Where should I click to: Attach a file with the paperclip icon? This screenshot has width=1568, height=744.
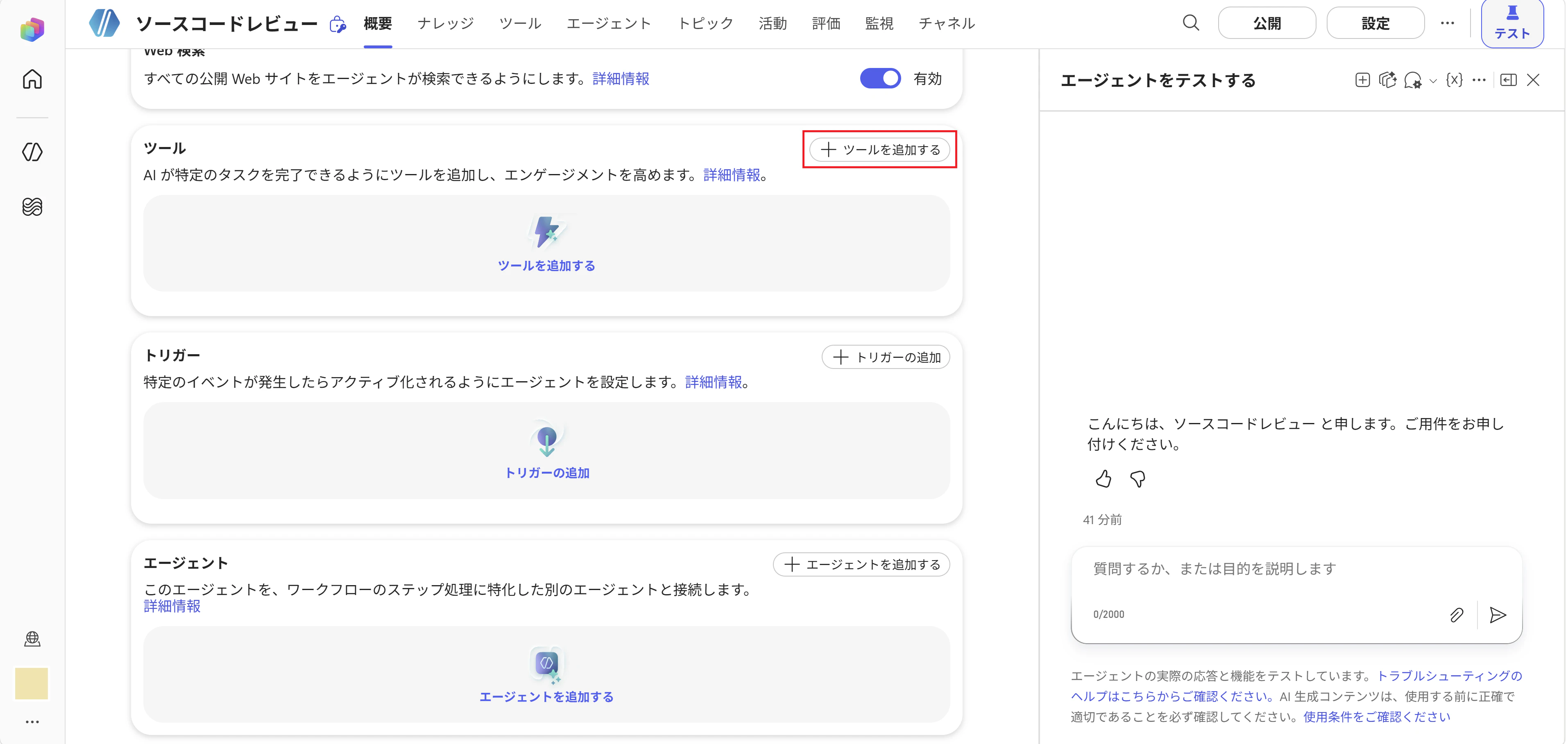[1456, 615]
